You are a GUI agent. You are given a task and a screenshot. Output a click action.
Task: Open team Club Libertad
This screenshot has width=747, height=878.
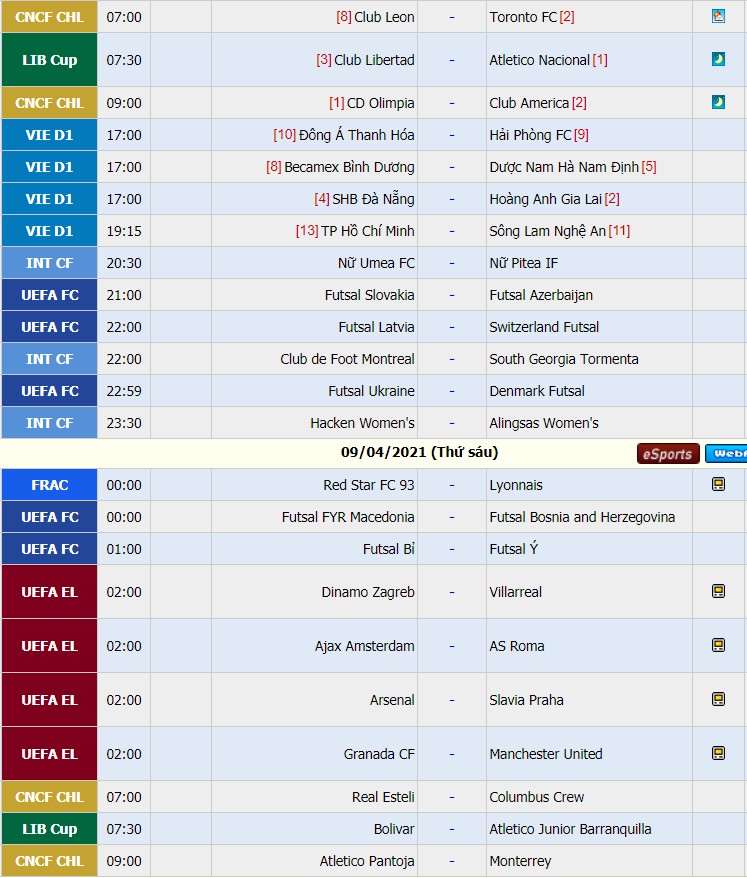(374, 60)
